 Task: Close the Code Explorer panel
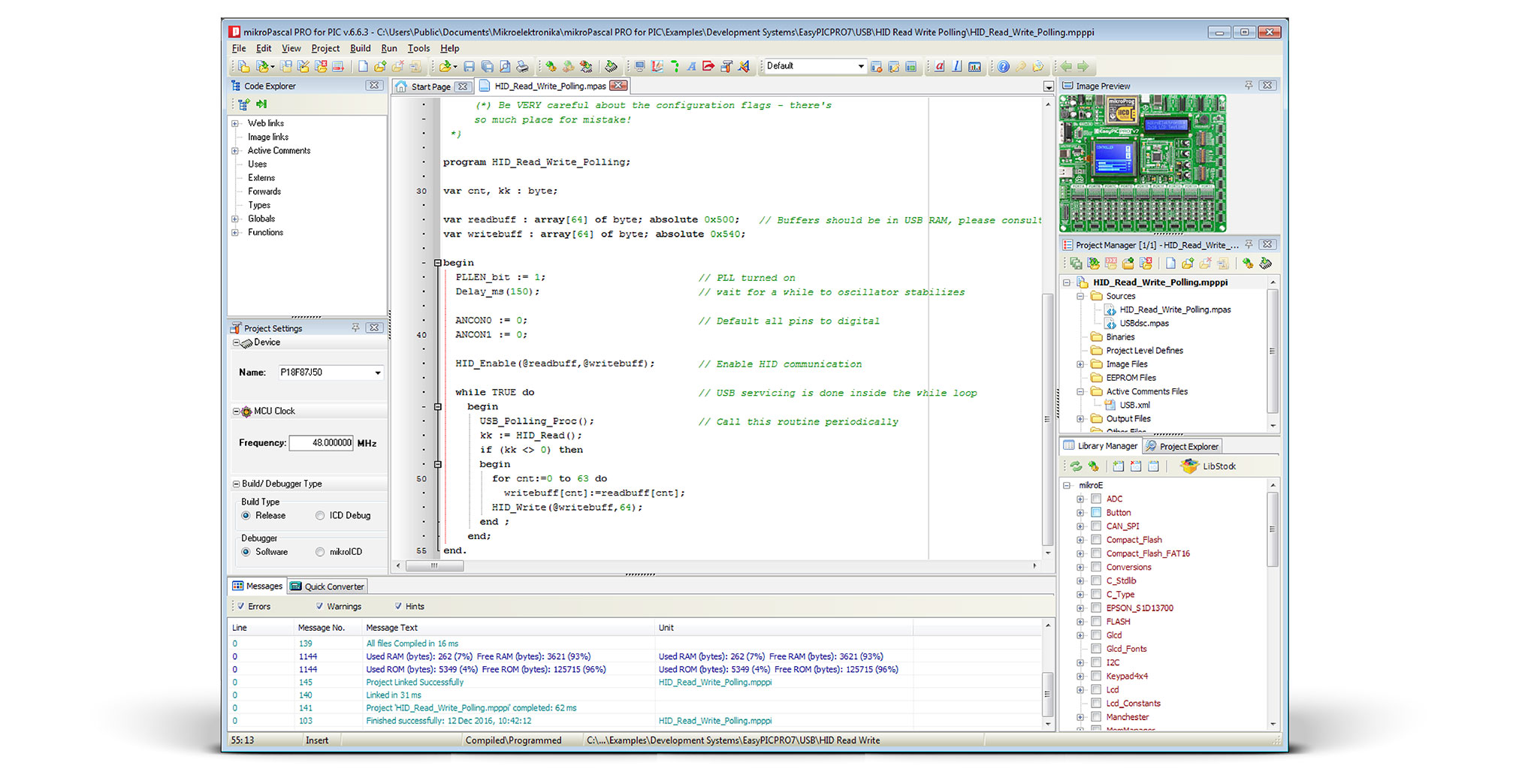tap(374, 86)
